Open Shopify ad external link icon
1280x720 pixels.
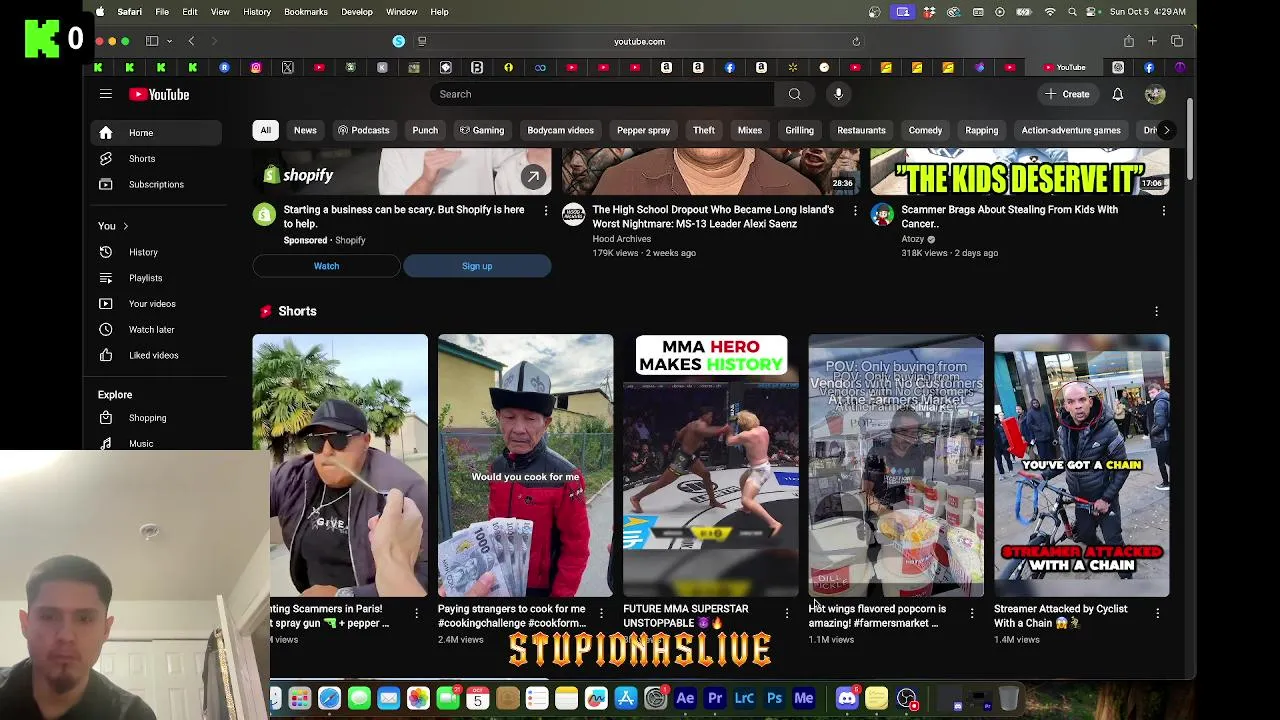pyautogui.click(x=533, y=177)
